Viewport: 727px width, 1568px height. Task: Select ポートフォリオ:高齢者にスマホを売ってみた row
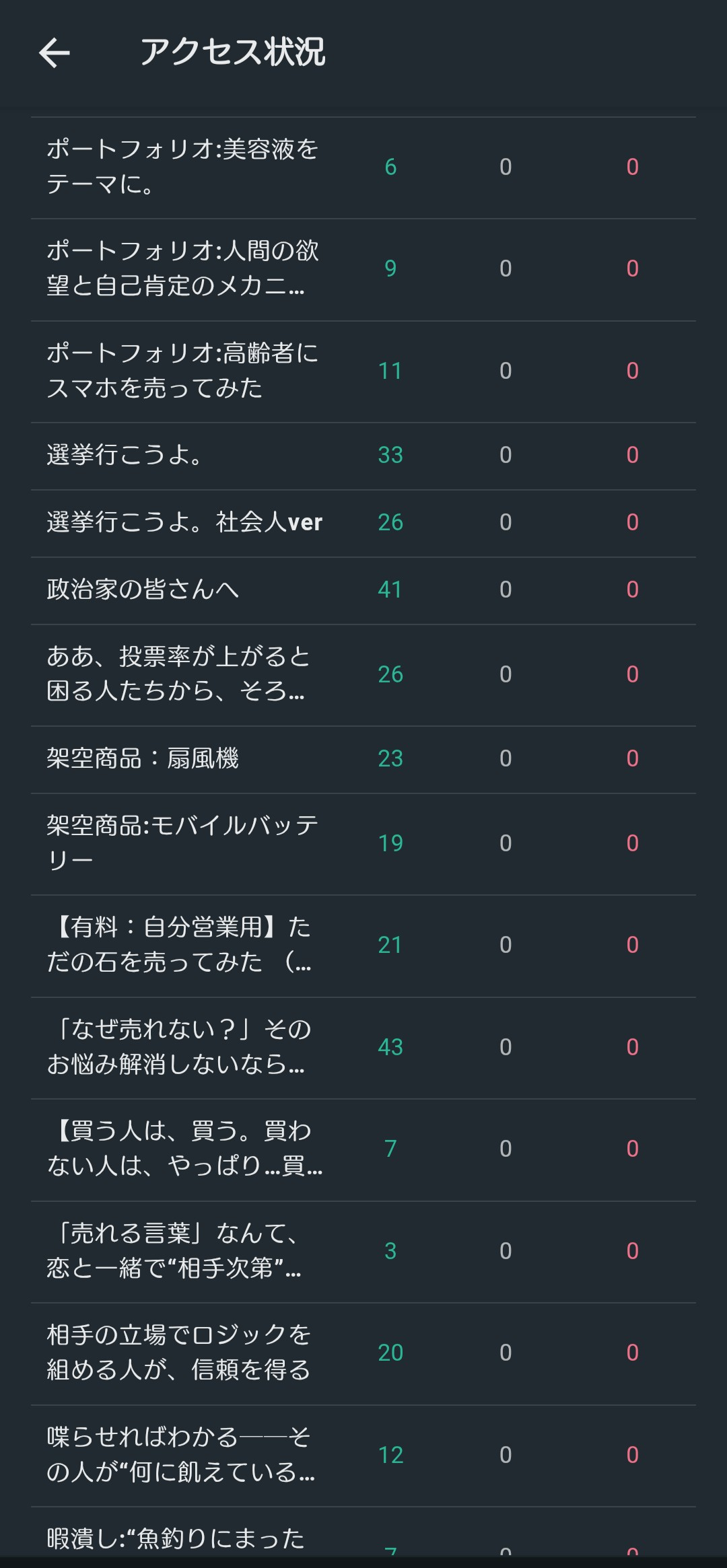(x=182, y=371)
